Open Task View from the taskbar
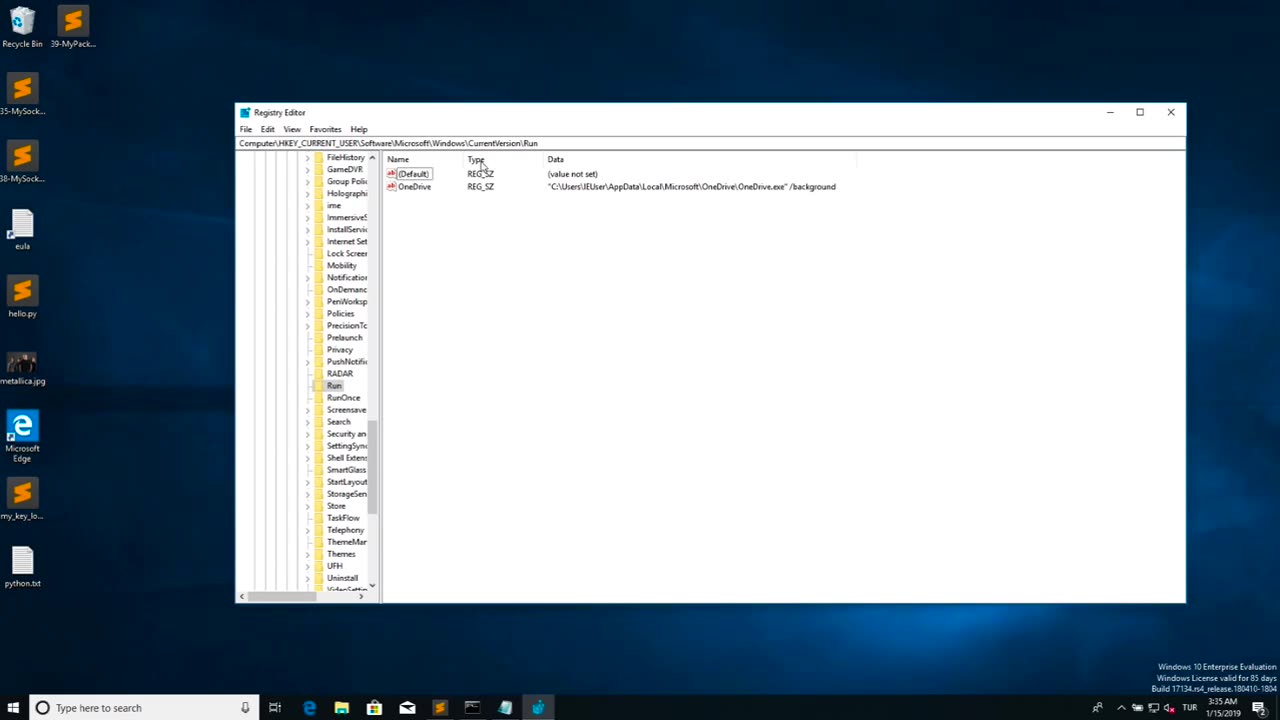 [x=275, y=708]
